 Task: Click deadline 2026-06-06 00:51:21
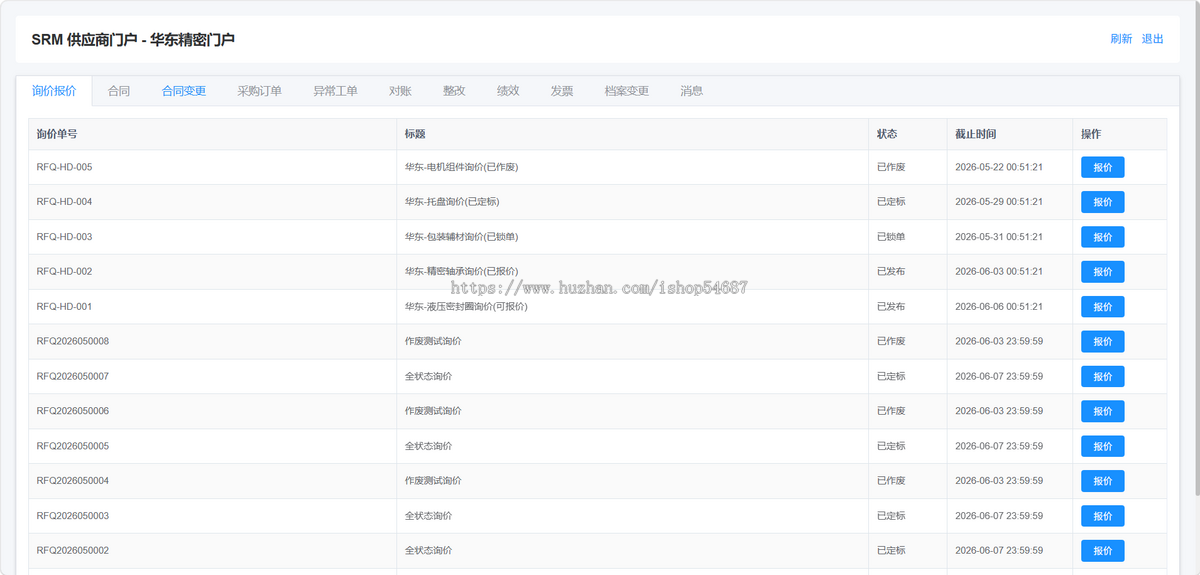(x=999, y=307)
